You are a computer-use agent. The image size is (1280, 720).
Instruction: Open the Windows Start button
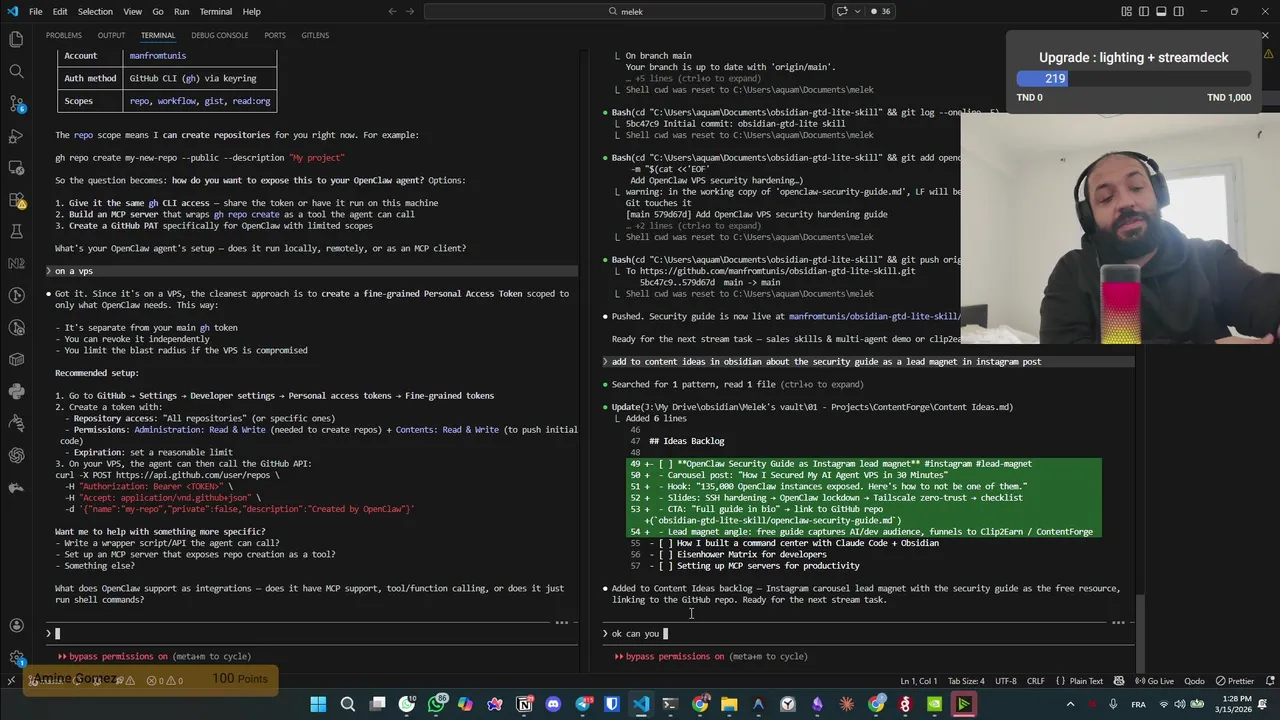point(318,704)
